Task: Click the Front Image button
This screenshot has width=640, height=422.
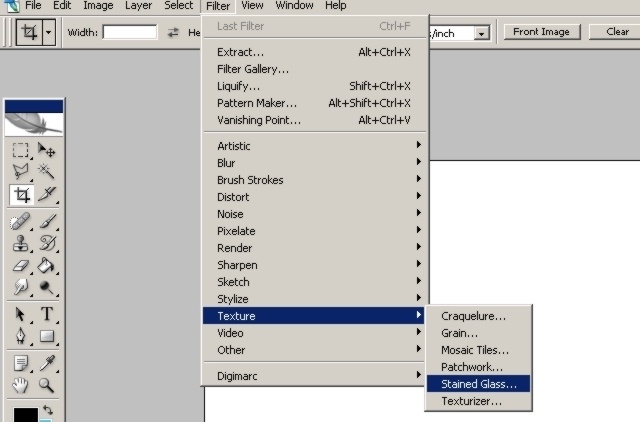Action: click(x=542, y=32)
